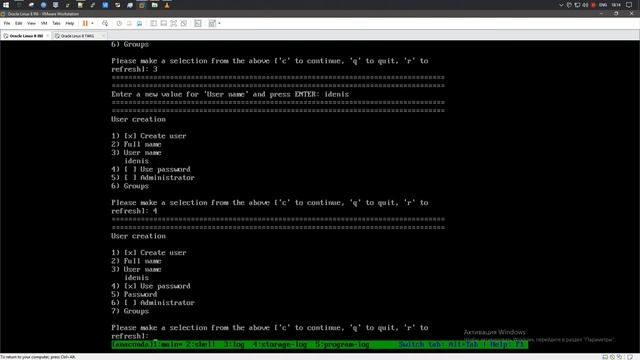The height and width of the screenshot is (360, 640).
Task: Click the 'To return to your computer' status text
Action: click(38, 357)
